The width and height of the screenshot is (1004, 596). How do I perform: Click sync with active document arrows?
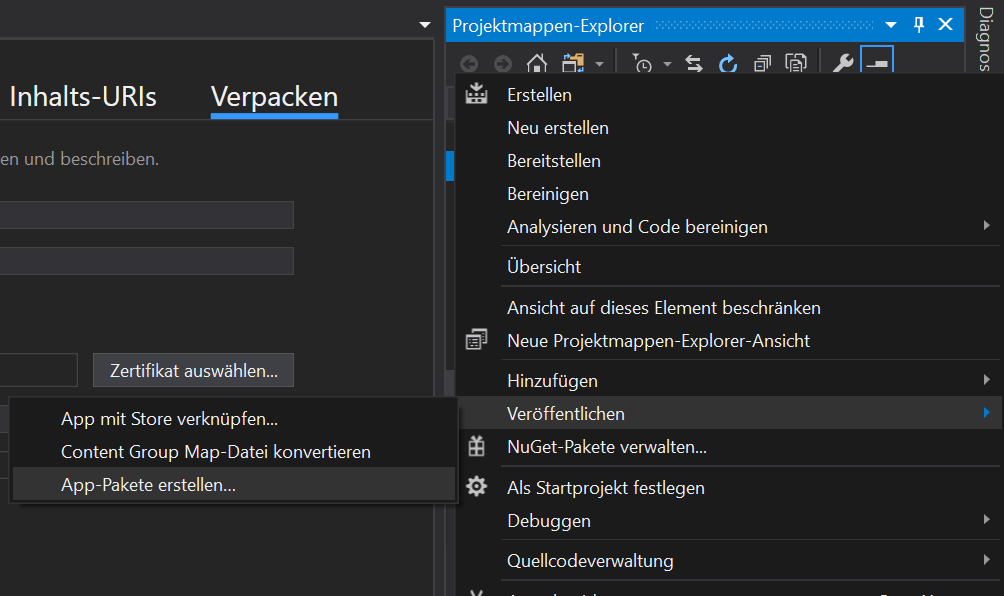[694, 63]
